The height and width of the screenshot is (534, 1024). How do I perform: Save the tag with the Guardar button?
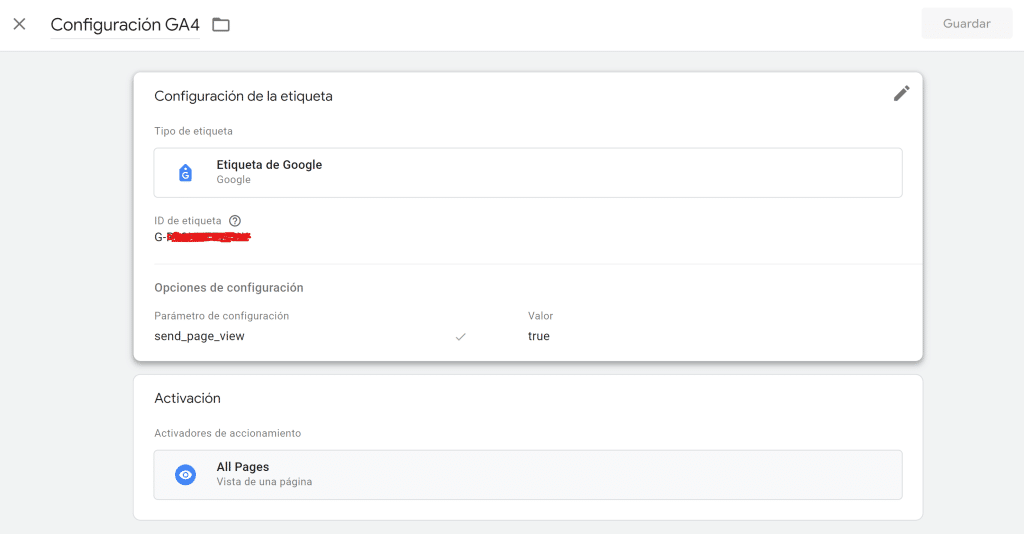point(967,24)
